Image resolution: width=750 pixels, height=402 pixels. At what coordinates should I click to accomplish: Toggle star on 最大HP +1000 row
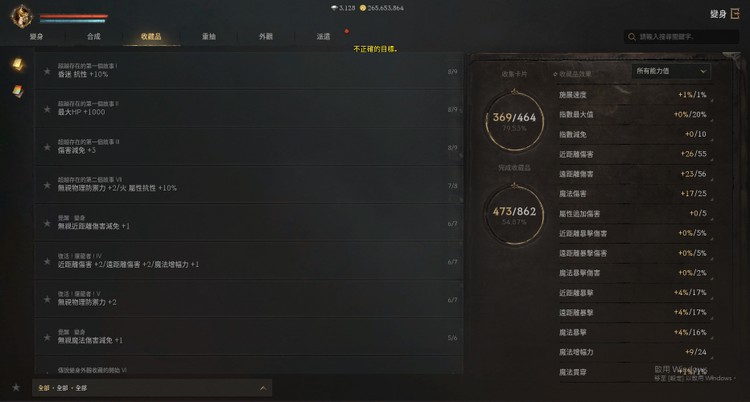click(x=47, y=109)
